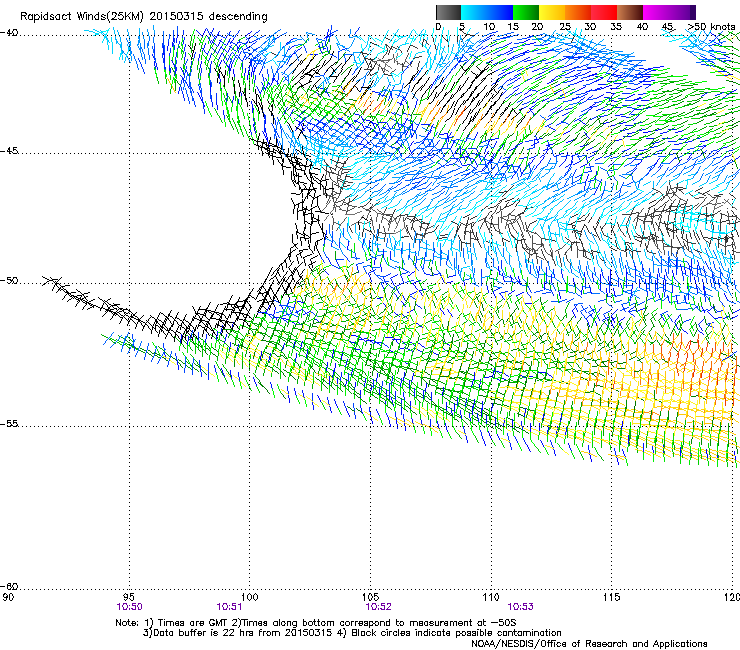Pick the brown 35-40 knots legend segment
740x650 pixels.
pyautogui.click(x=630, y=12)
